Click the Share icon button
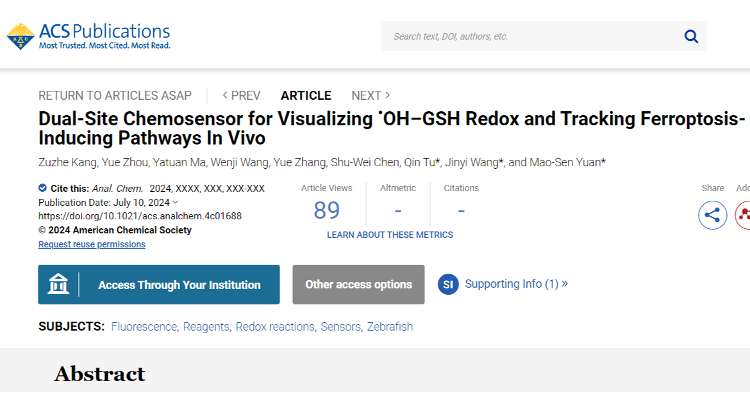The image size is (750, 400). [712, 215]
